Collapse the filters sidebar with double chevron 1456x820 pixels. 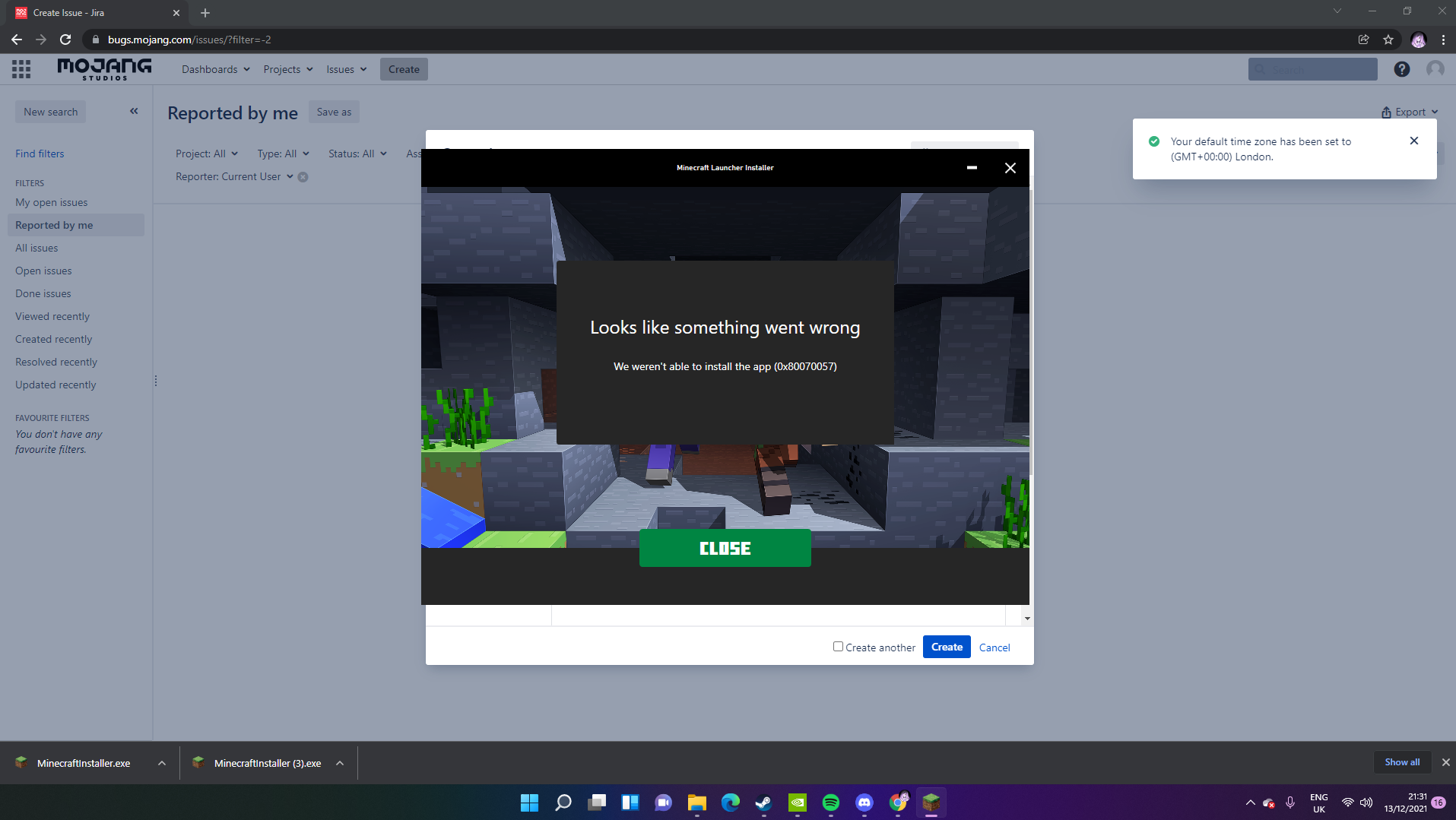point(134,111)
